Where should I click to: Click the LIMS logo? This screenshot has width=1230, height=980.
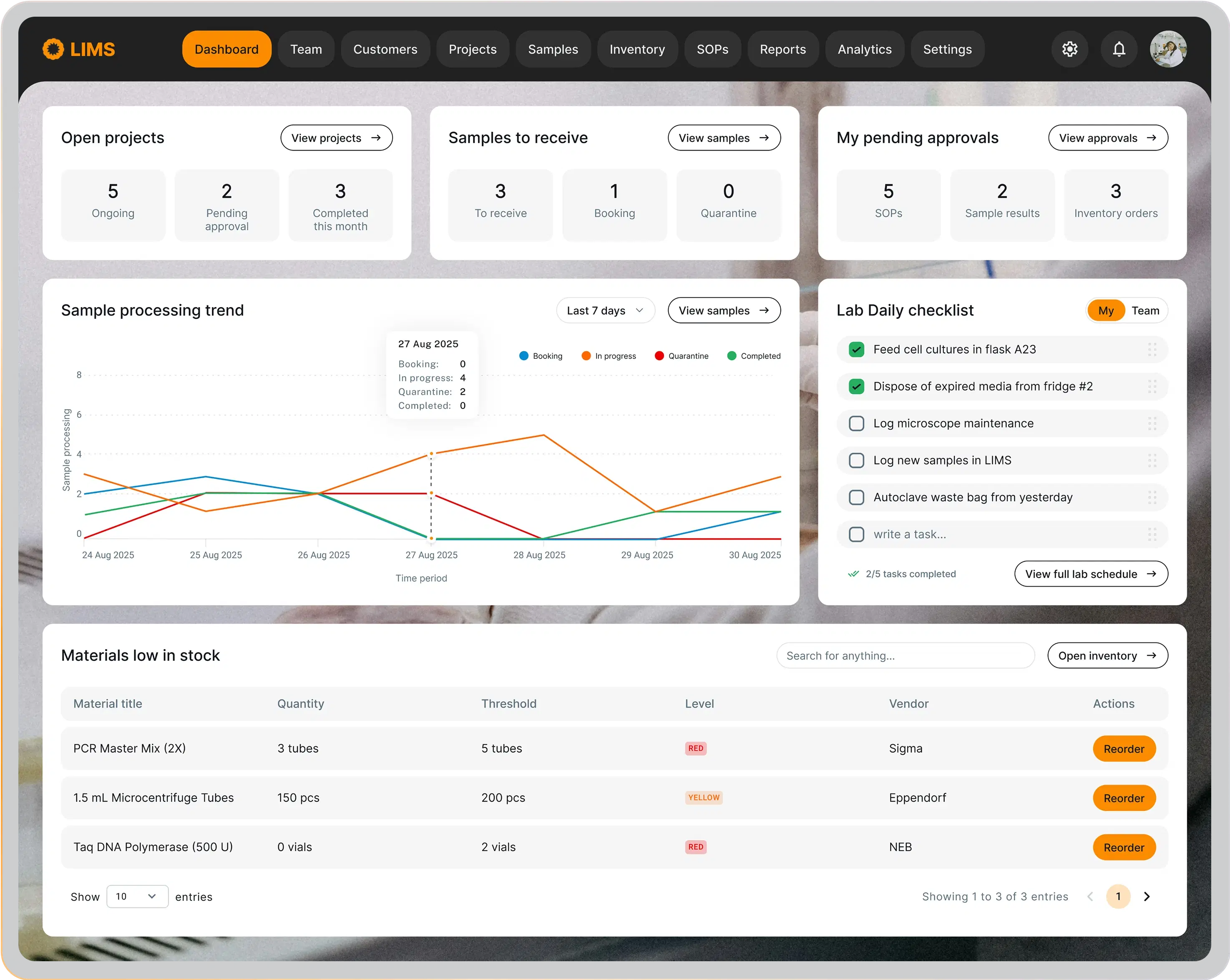[79, 49]
